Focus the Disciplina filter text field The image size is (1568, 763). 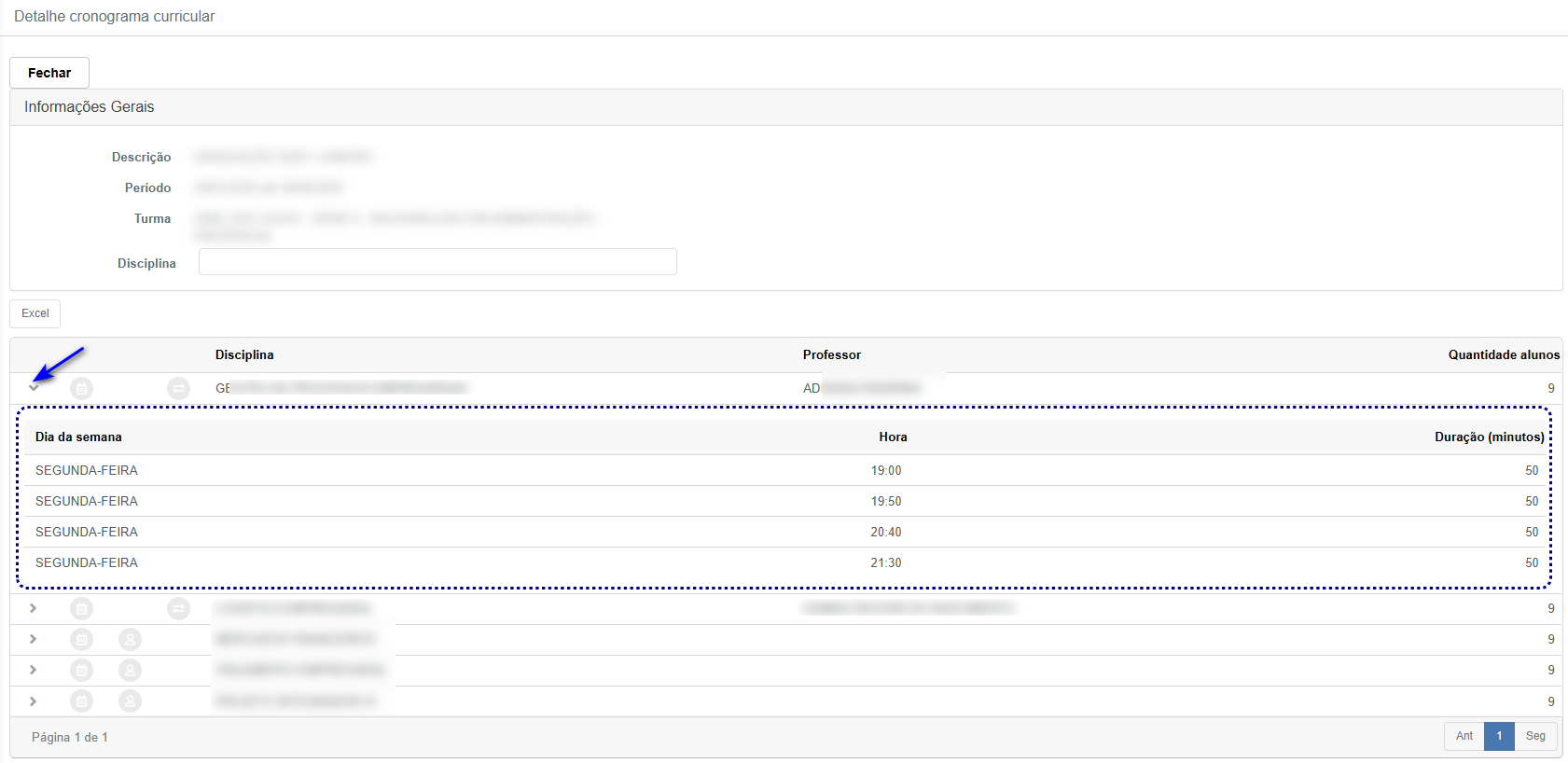point(437,262)
